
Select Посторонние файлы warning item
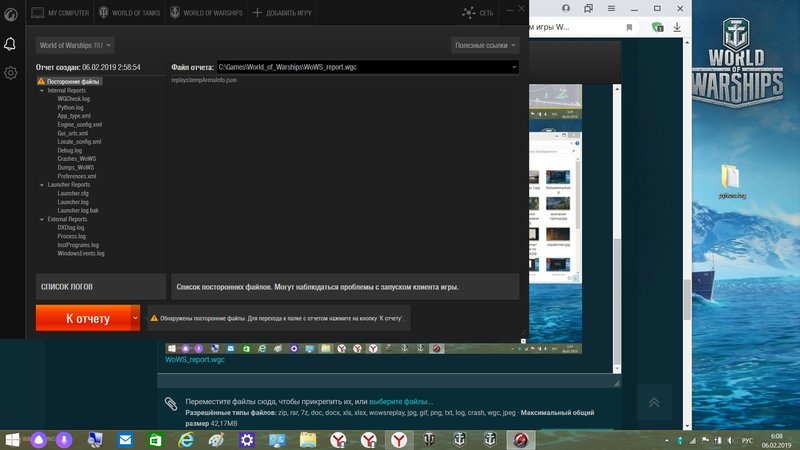(x=69, y=81)
